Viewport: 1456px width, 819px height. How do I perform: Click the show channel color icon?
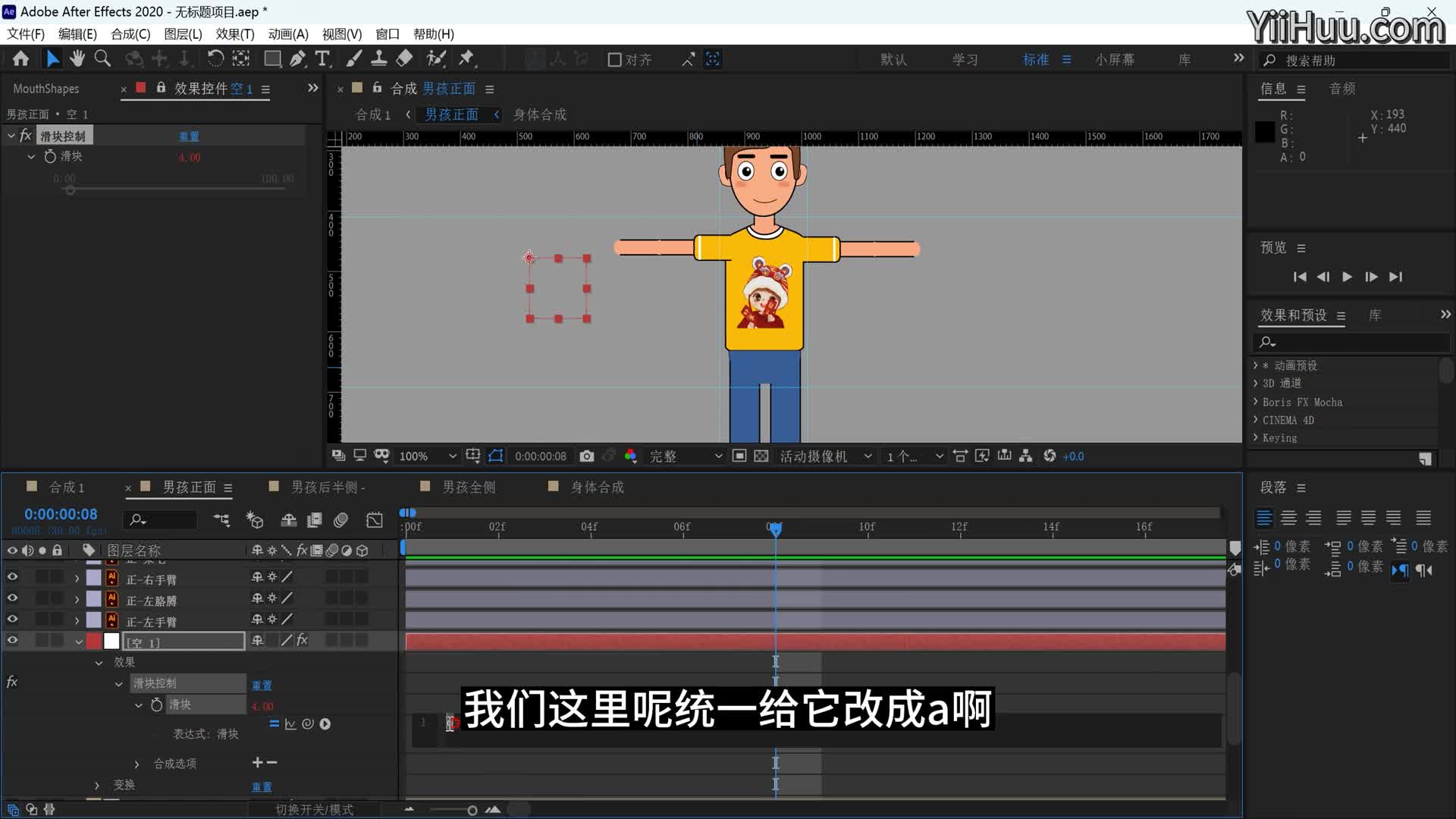pos(630,456)
